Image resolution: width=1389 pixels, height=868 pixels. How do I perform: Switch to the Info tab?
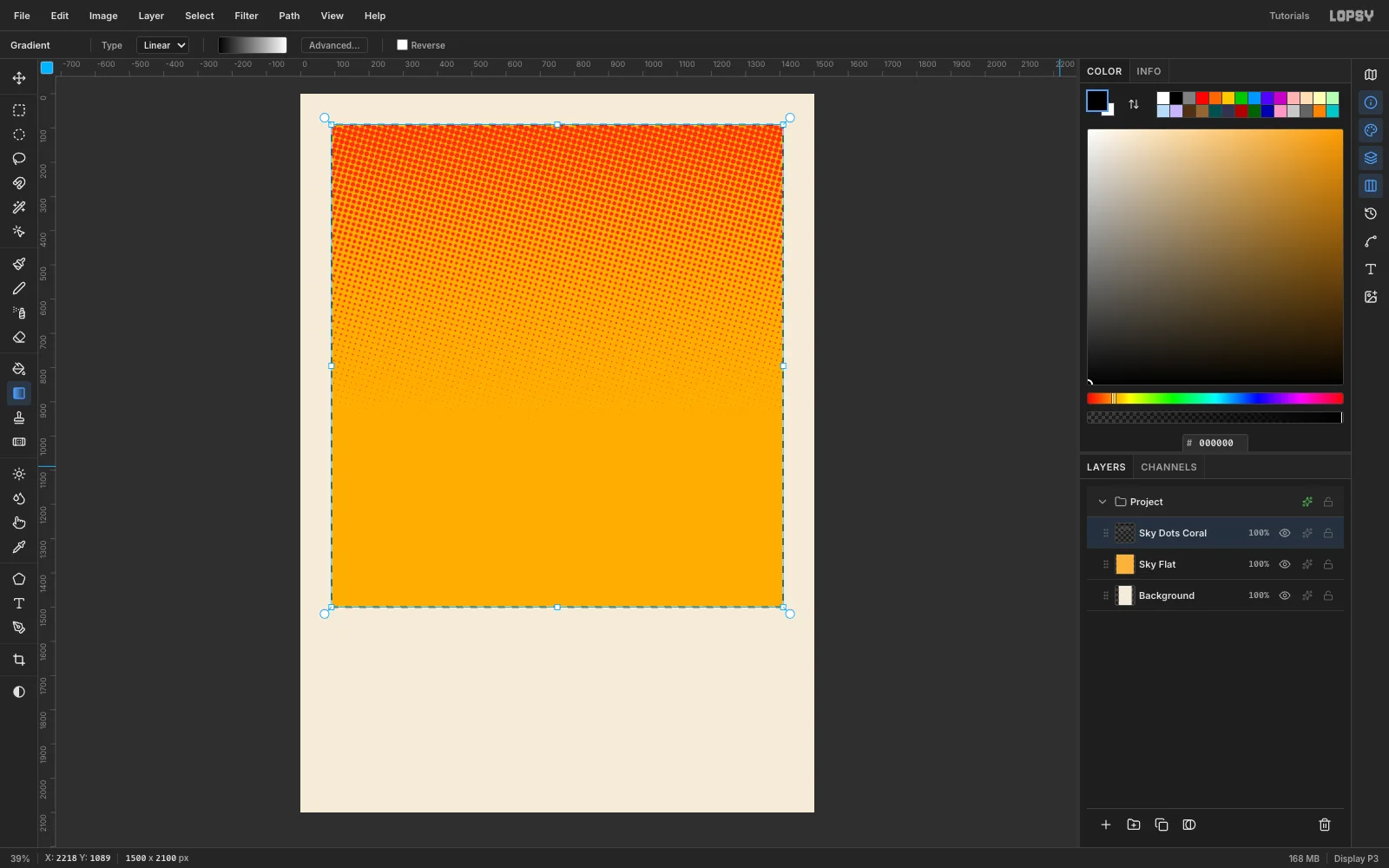(1149, 71)
